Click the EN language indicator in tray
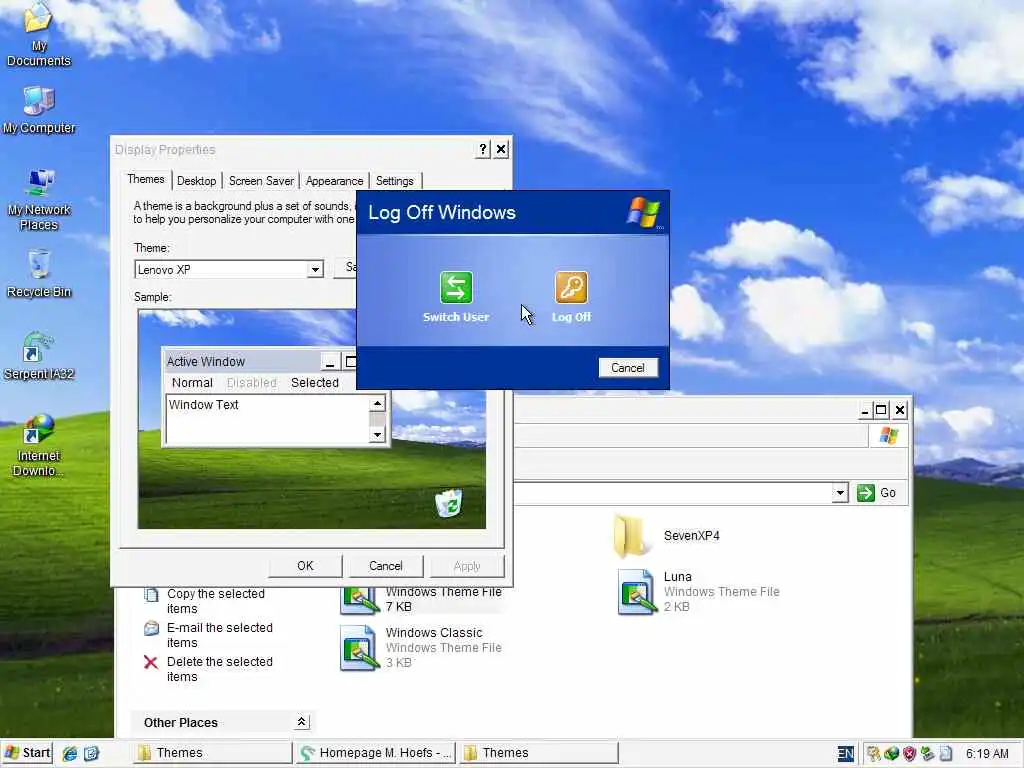This screenshot has height=768, width=1024. (x=845, y=754)
